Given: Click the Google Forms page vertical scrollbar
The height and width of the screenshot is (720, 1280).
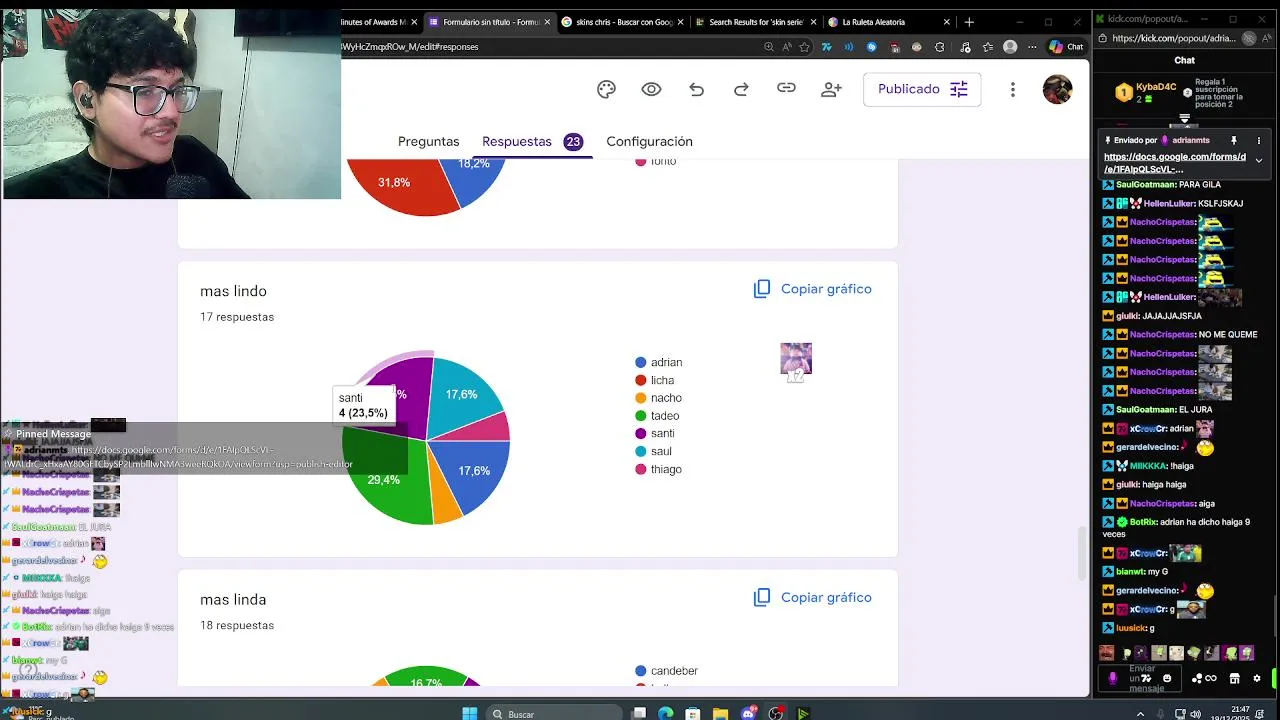Looking at the screenshot, I should [x=1083, y=552].
